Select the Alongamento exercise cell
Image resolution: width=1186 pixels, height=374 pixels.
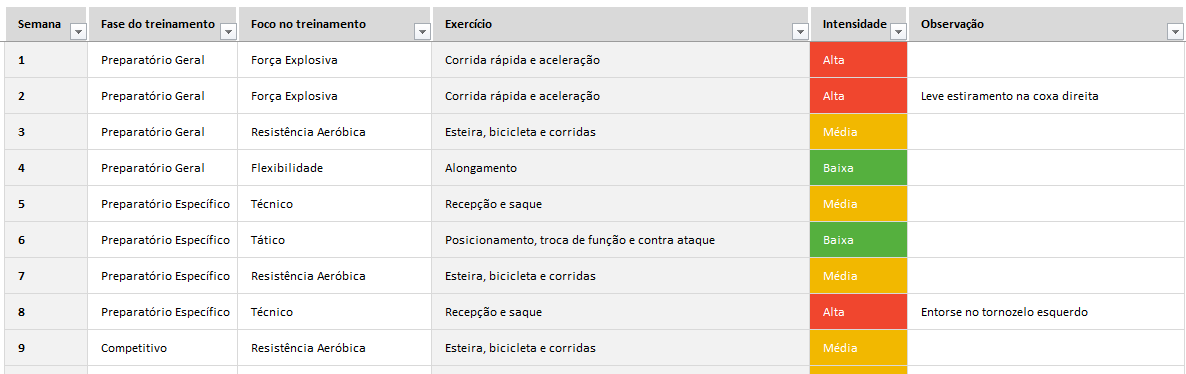click(620, 168)
